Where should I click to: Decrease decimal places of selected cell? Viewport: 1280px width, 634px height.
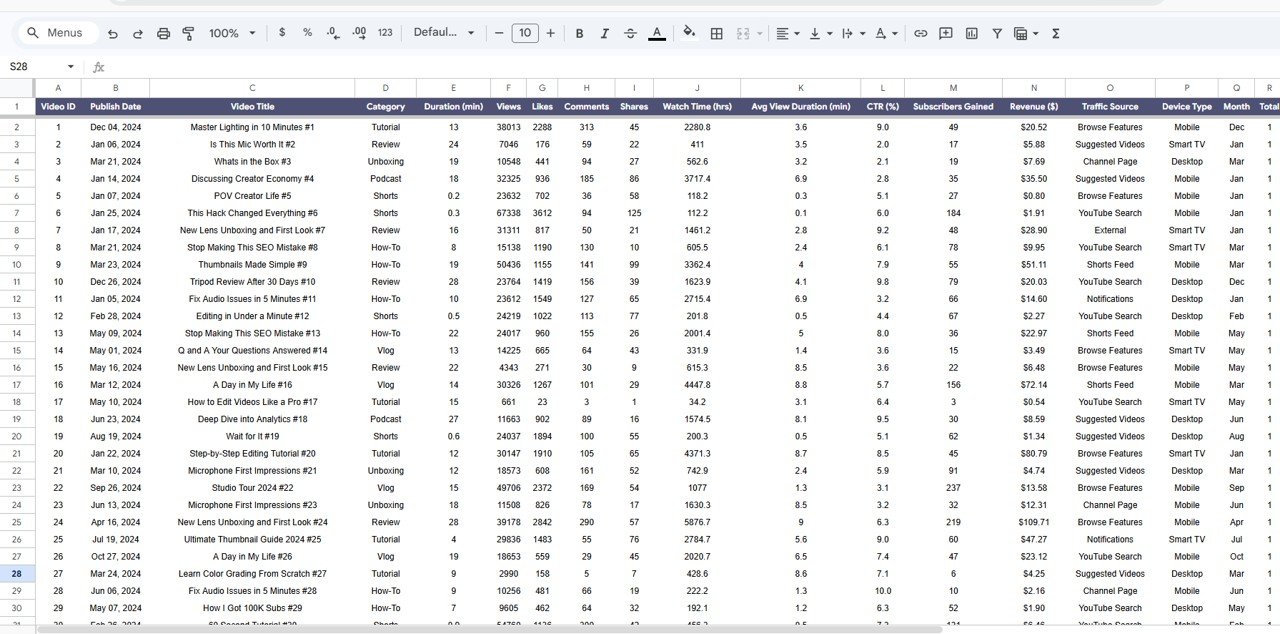[x=332, y=33]
